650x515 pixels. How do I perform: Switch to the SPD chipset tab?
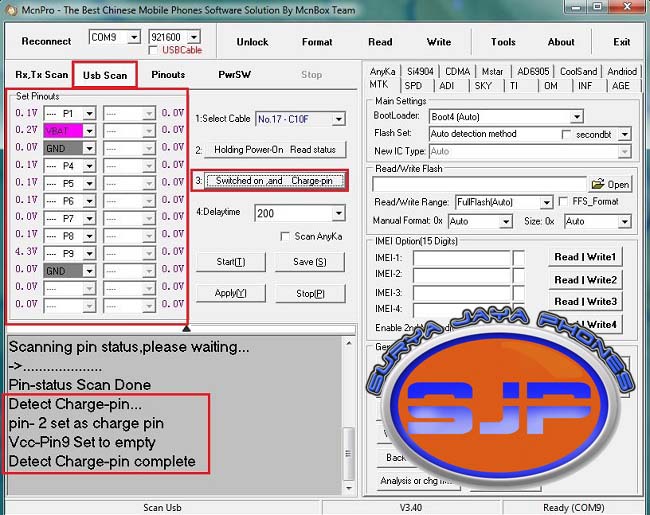(413, 86)
